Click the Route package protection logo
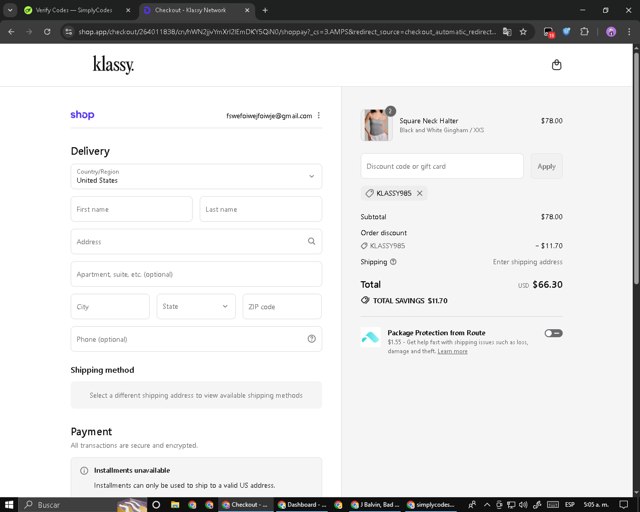This screenshot has width=640, height=512. (x=371, y=337)
